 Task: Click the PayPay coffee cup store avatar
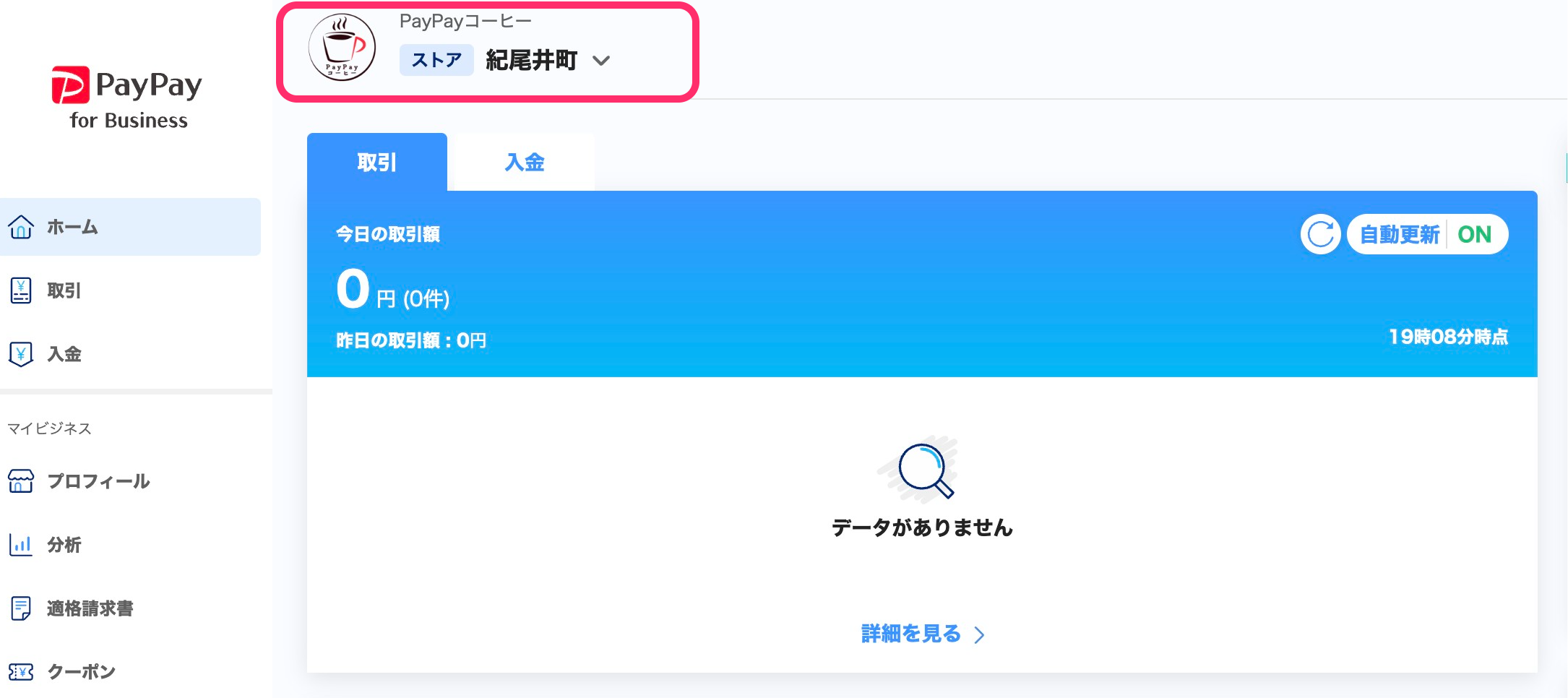(342, 48)
